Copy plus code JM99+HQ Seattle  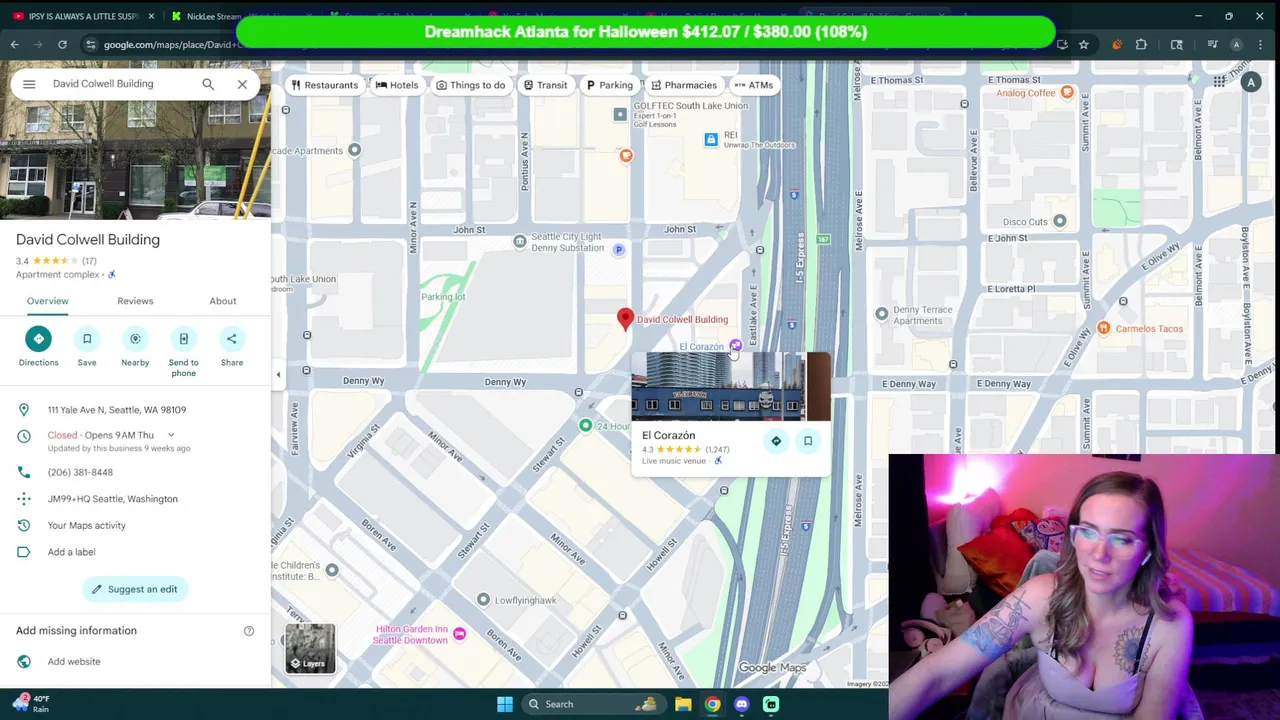(x=113, y=499)
